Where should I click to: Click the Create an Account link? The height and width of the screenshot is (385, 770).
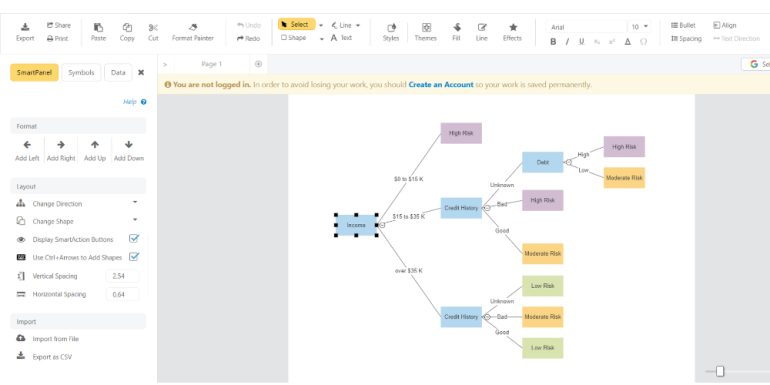441,84
